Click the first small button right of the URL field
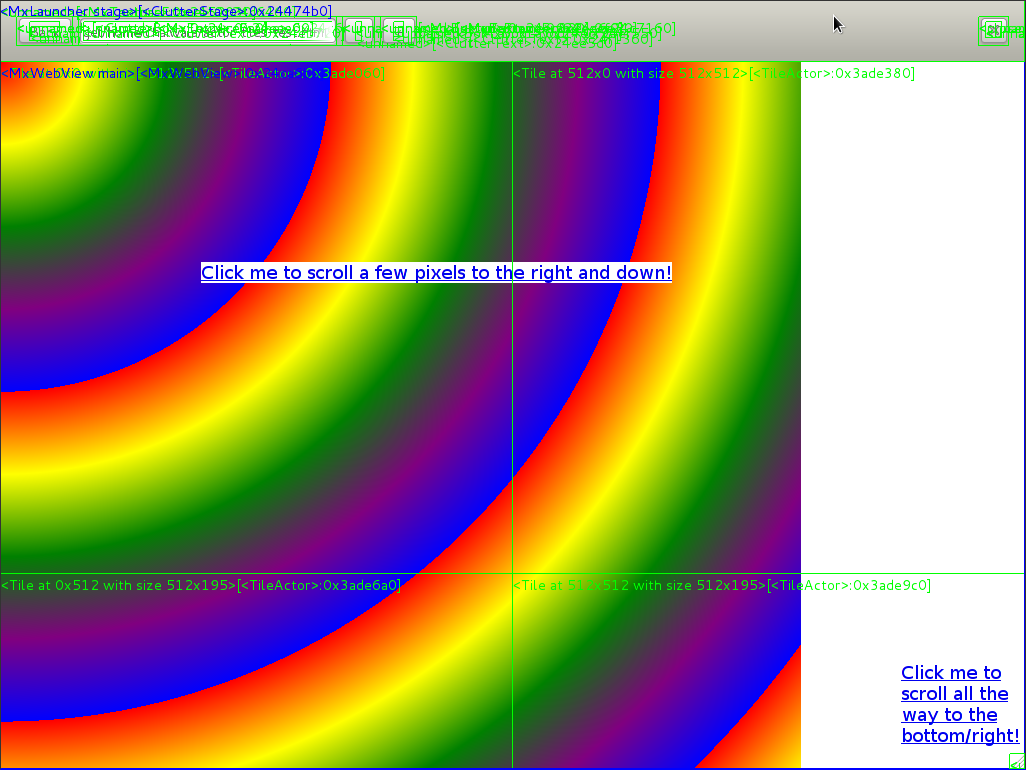Screen dimensions: 1026x770 point(359,31)
